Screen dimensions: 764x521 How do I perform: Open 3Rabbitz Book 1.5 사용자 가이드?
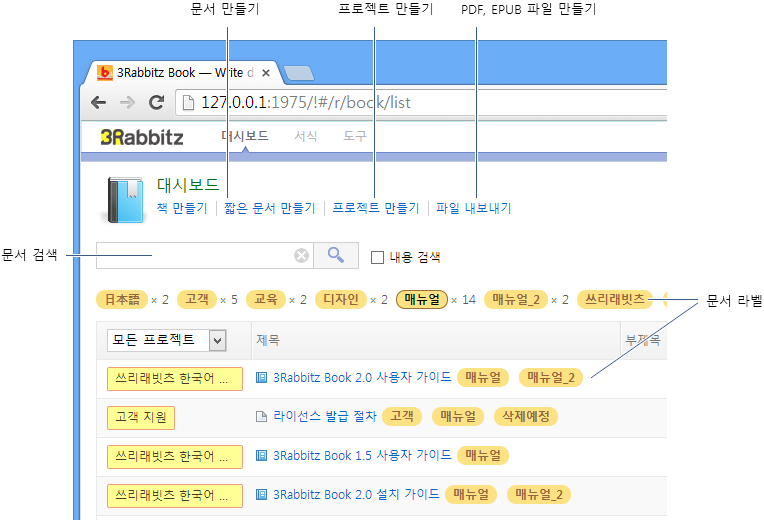pos(362,455)
